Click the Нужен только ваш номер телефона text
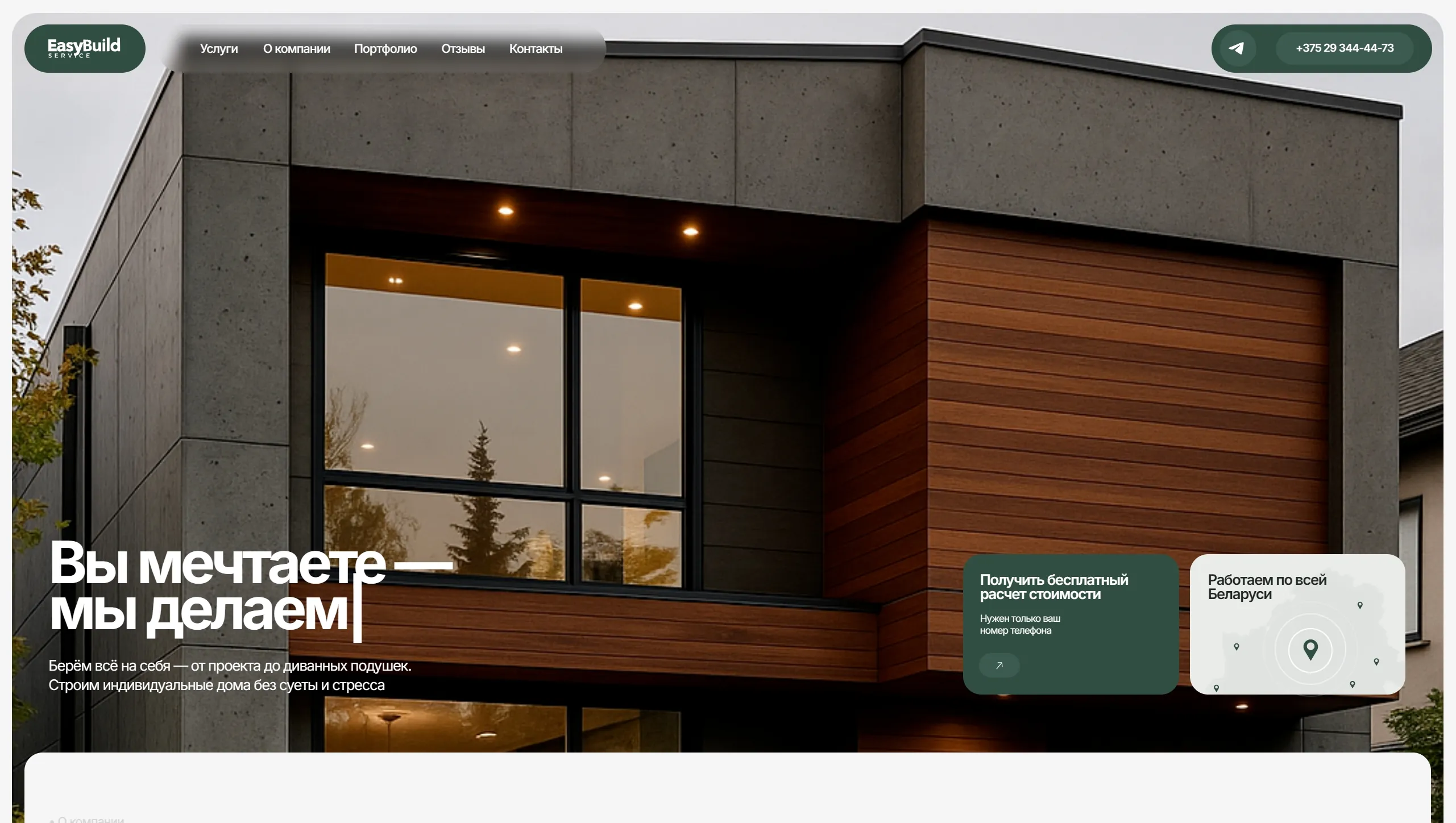Screen dimensions: 1456x823 (1019, 624)
